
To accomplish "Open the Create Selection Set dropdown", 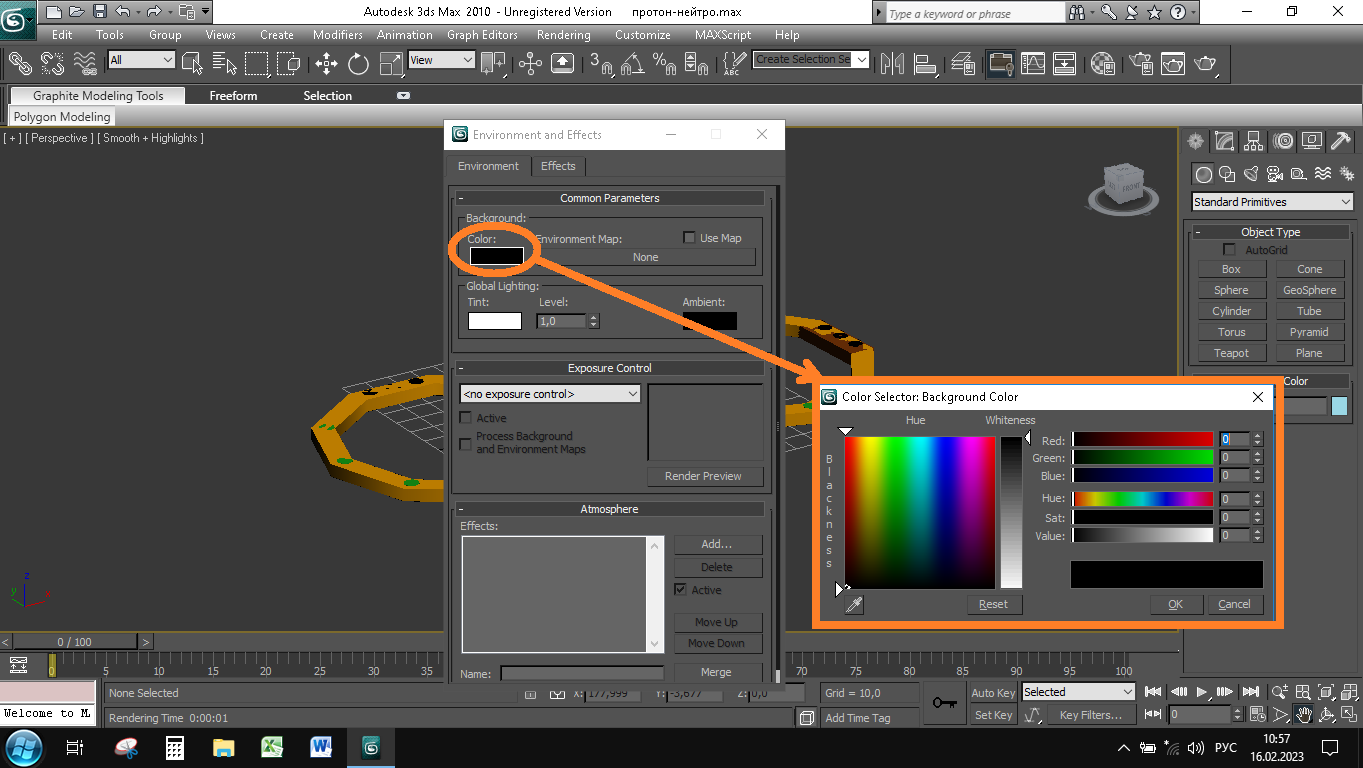I will tap(811, 59).
